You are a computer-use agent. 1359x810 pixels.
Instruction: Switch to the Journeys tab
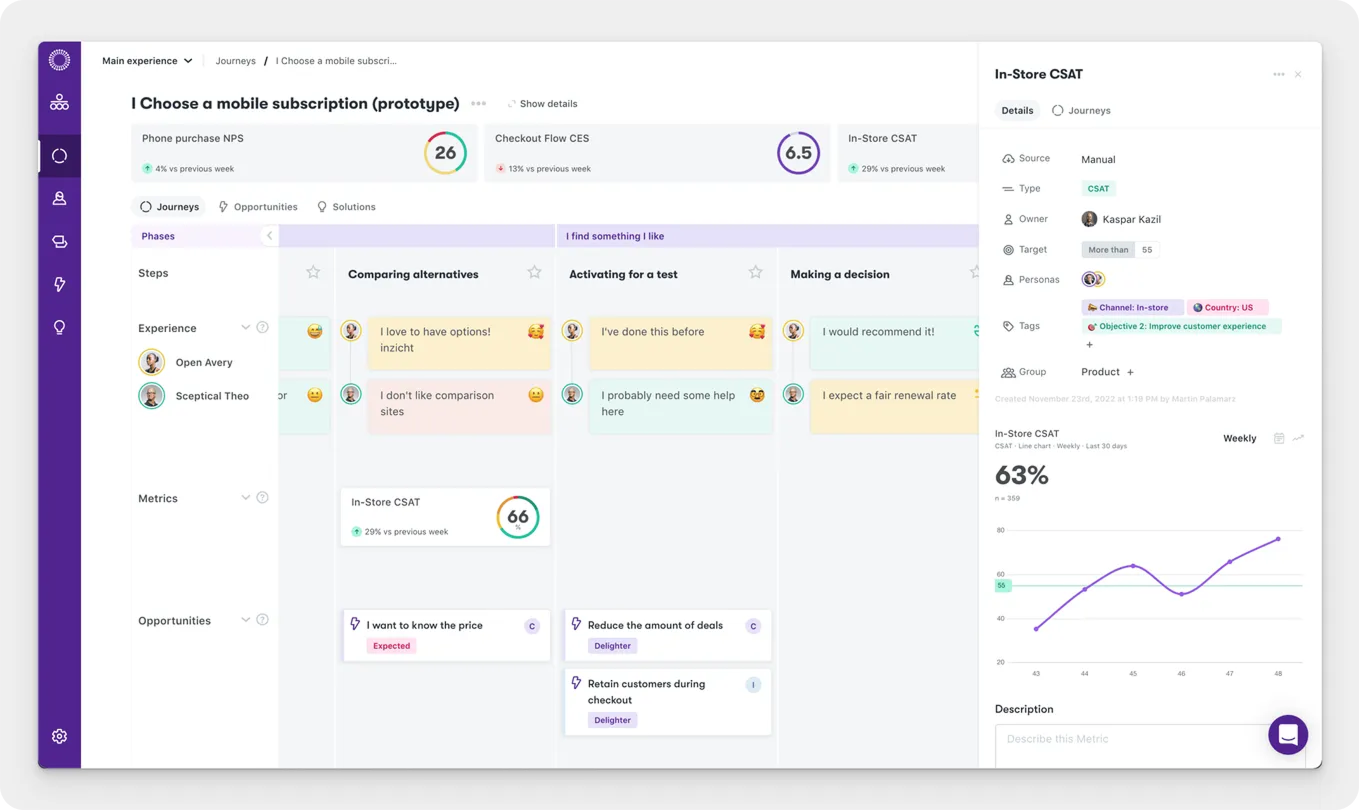[x=169, y=207]
